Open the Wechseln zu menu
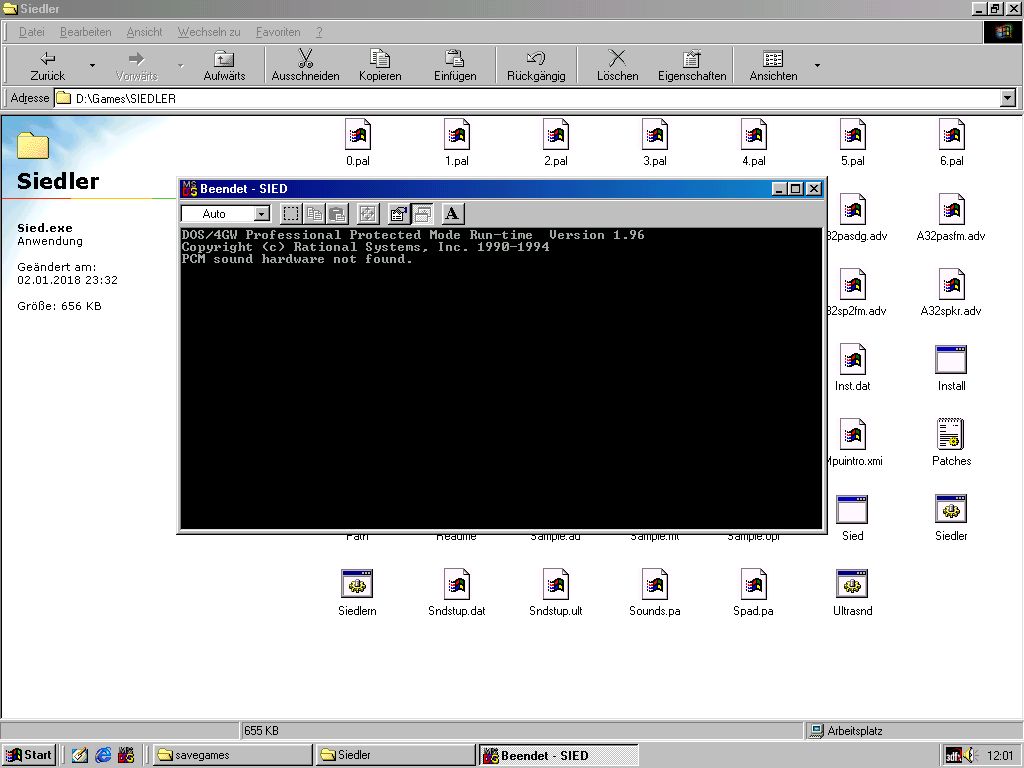This screenshot has width=1024, height=768. coord(209,32)
